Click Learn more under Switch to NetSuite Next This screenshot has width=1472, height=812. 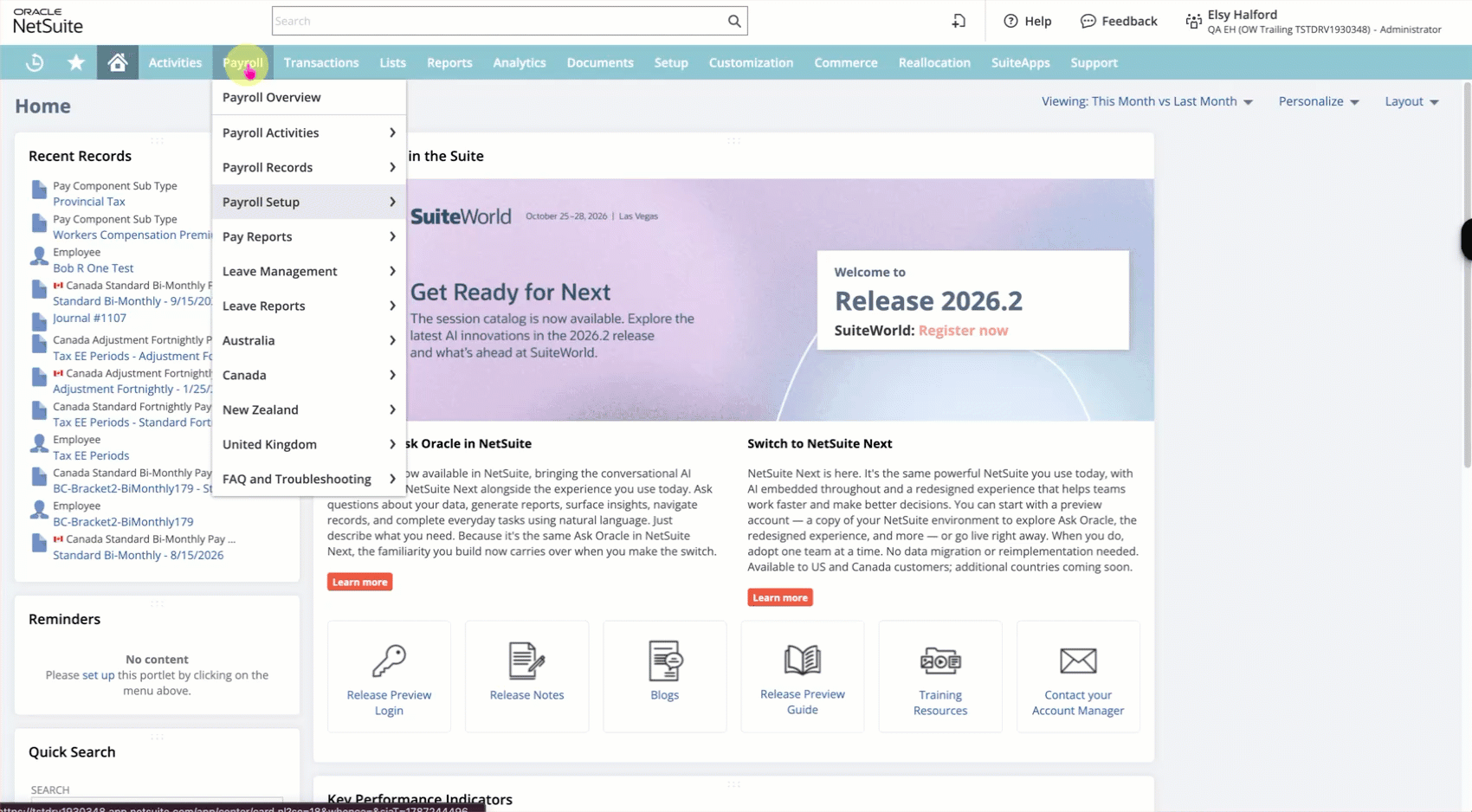click(x=780, y=597)
